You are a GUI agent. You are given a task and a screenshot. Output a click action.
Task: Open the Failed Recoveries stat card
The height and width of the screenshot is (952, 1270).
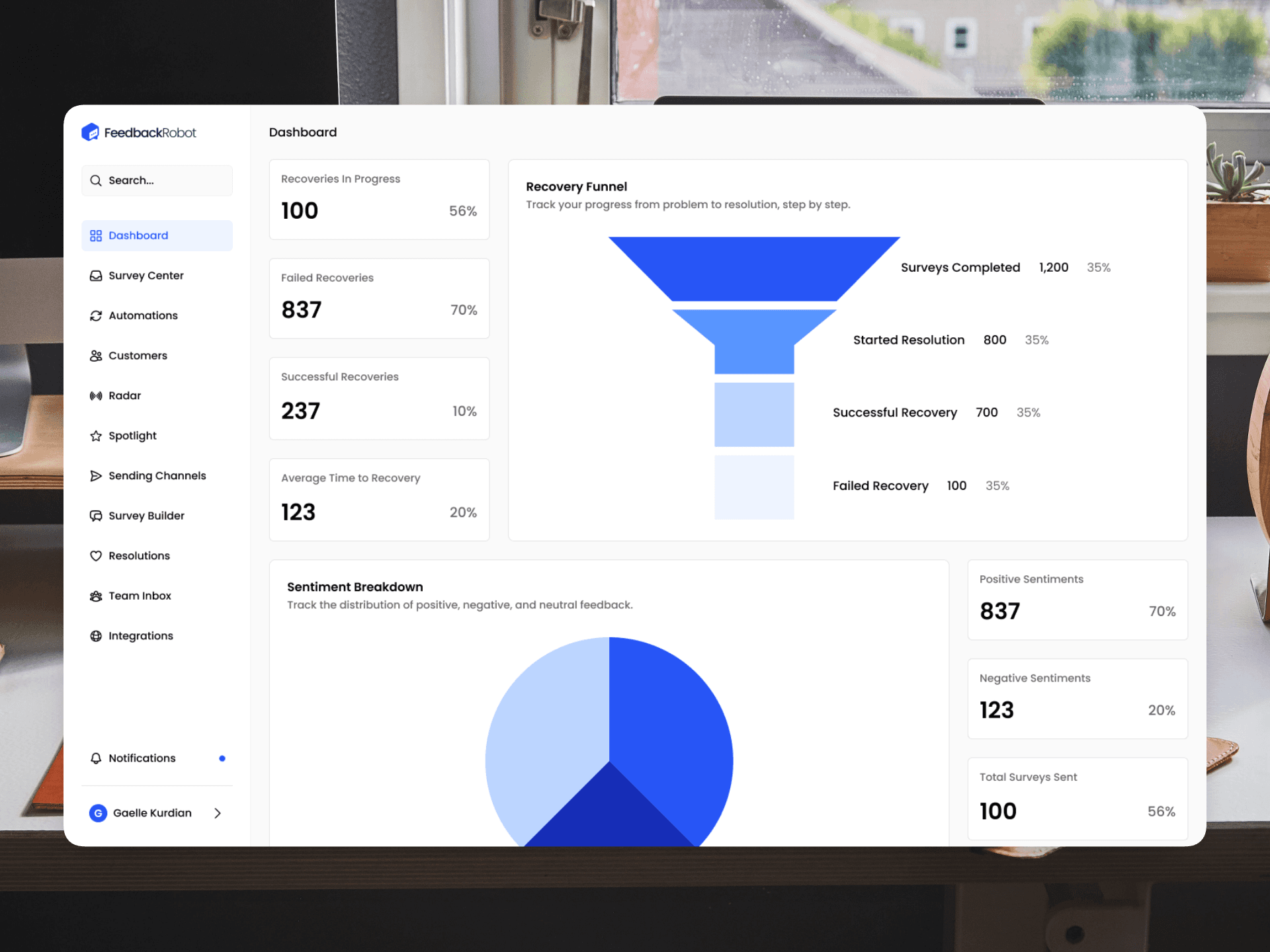pyautogui.click(x=379, y=298)
